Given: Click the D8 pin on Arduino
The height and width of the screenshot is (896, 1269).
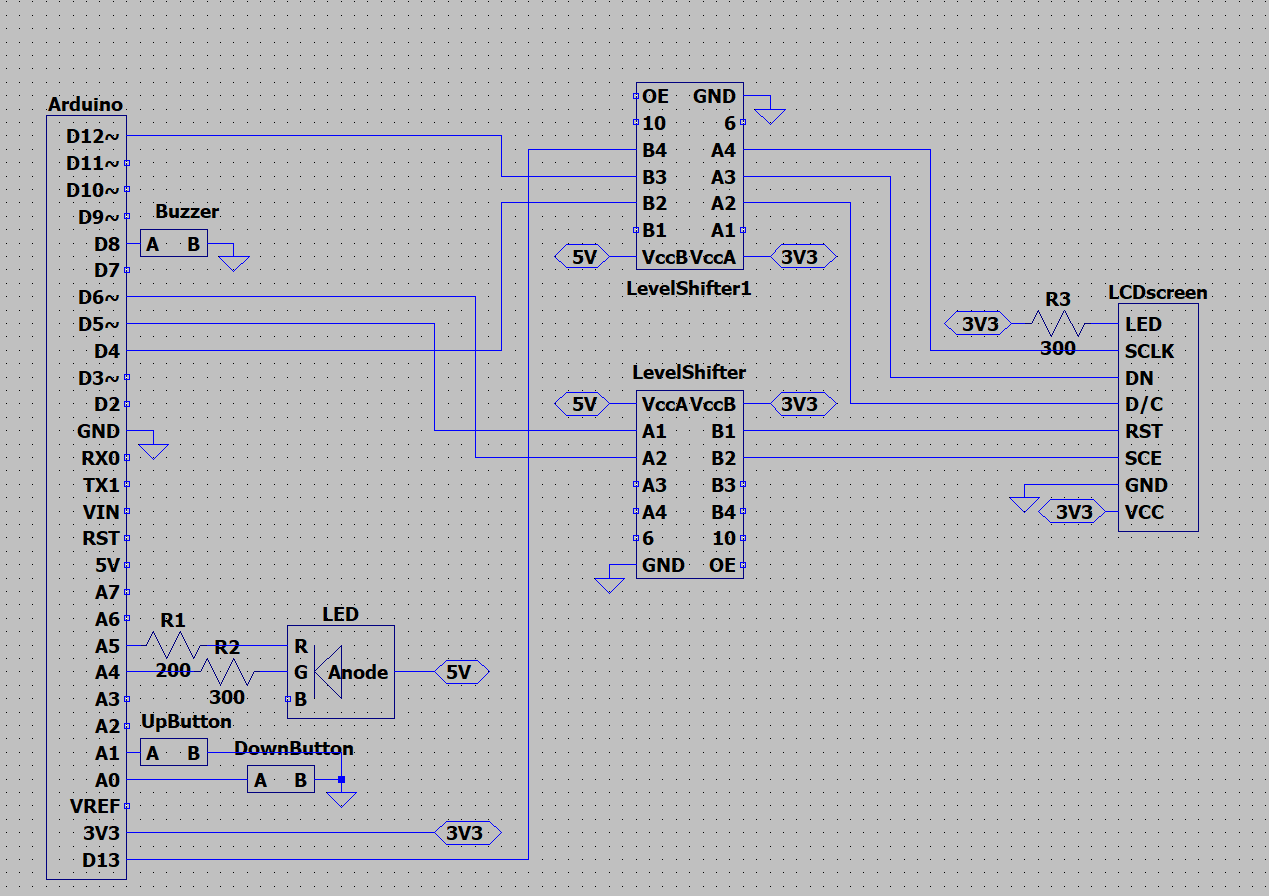Looking at the screenshot, I should pyautogui.click(x=106, y=243).
